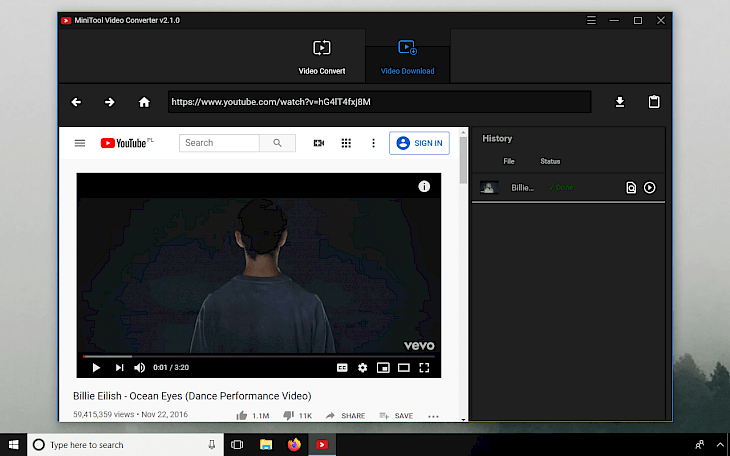The height and width of the screenshot is (456, 730).
Task: Click the Done status of Billie entry
Action: click(x=561, y=187)
